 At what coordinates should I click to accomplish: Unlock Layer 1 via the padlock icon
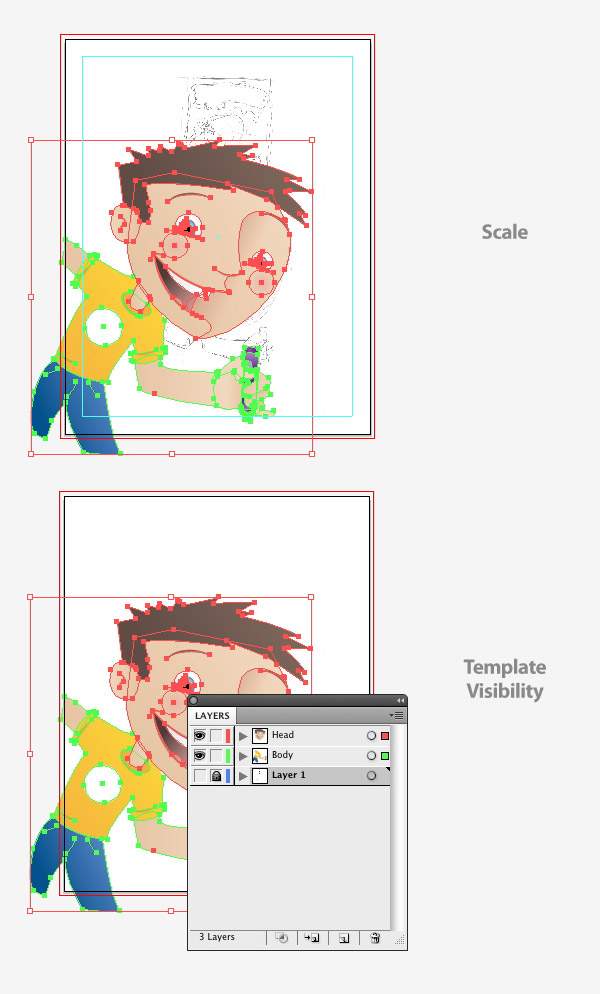coord(216,775)
